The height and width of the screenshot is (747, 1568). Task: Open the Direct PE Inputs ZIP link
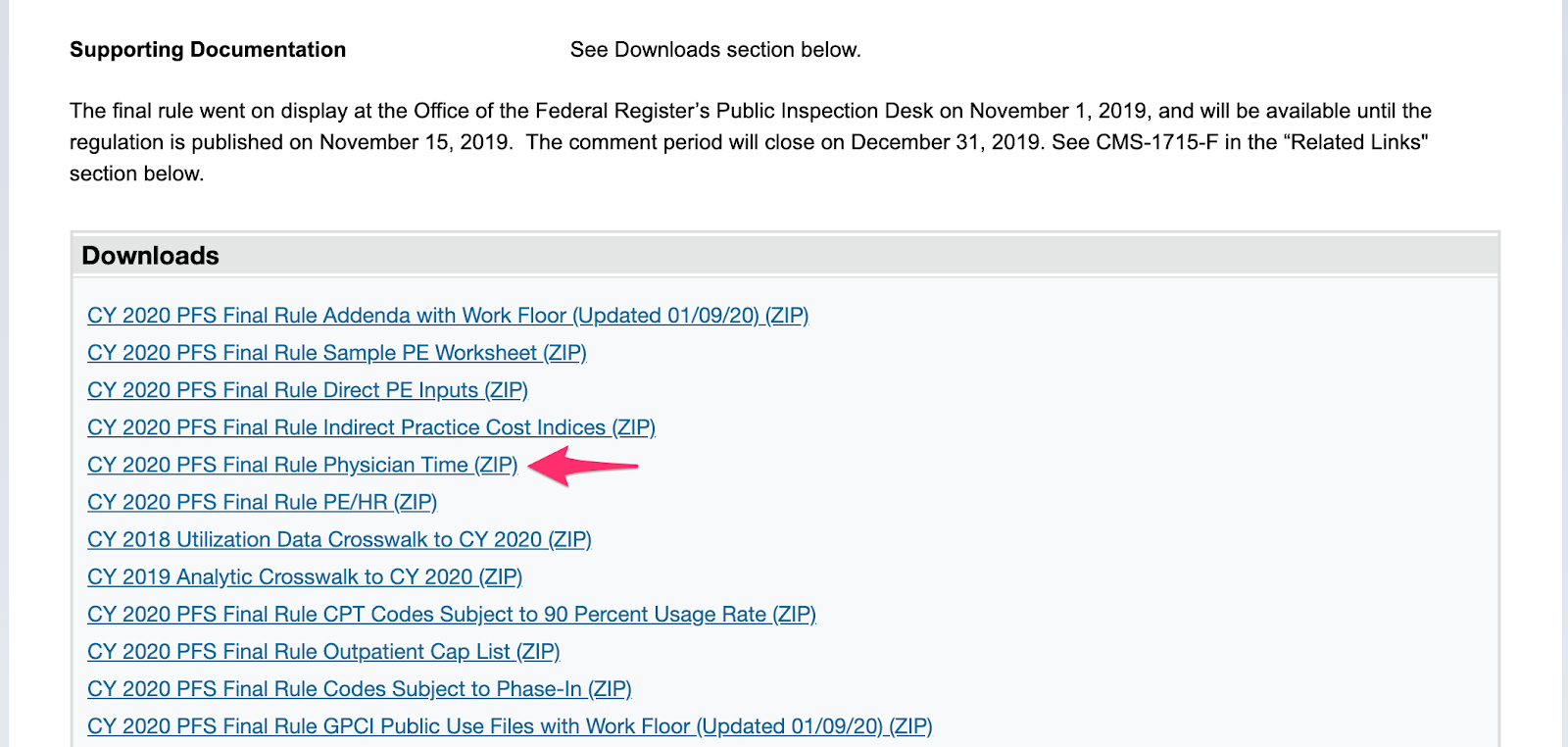point(308,390)
